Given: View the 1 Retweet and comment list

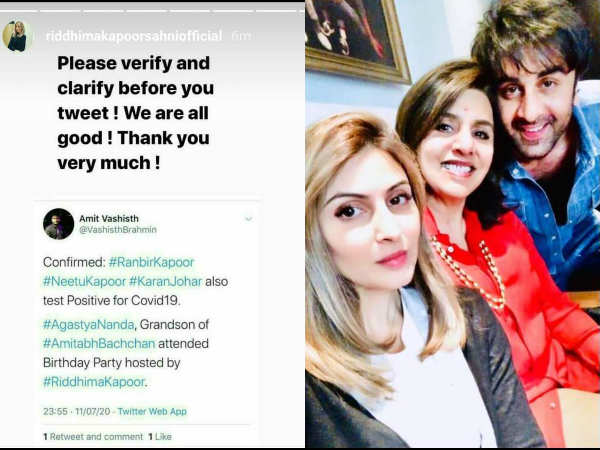Looking at the screenshot, I should (x=93, y=437).
